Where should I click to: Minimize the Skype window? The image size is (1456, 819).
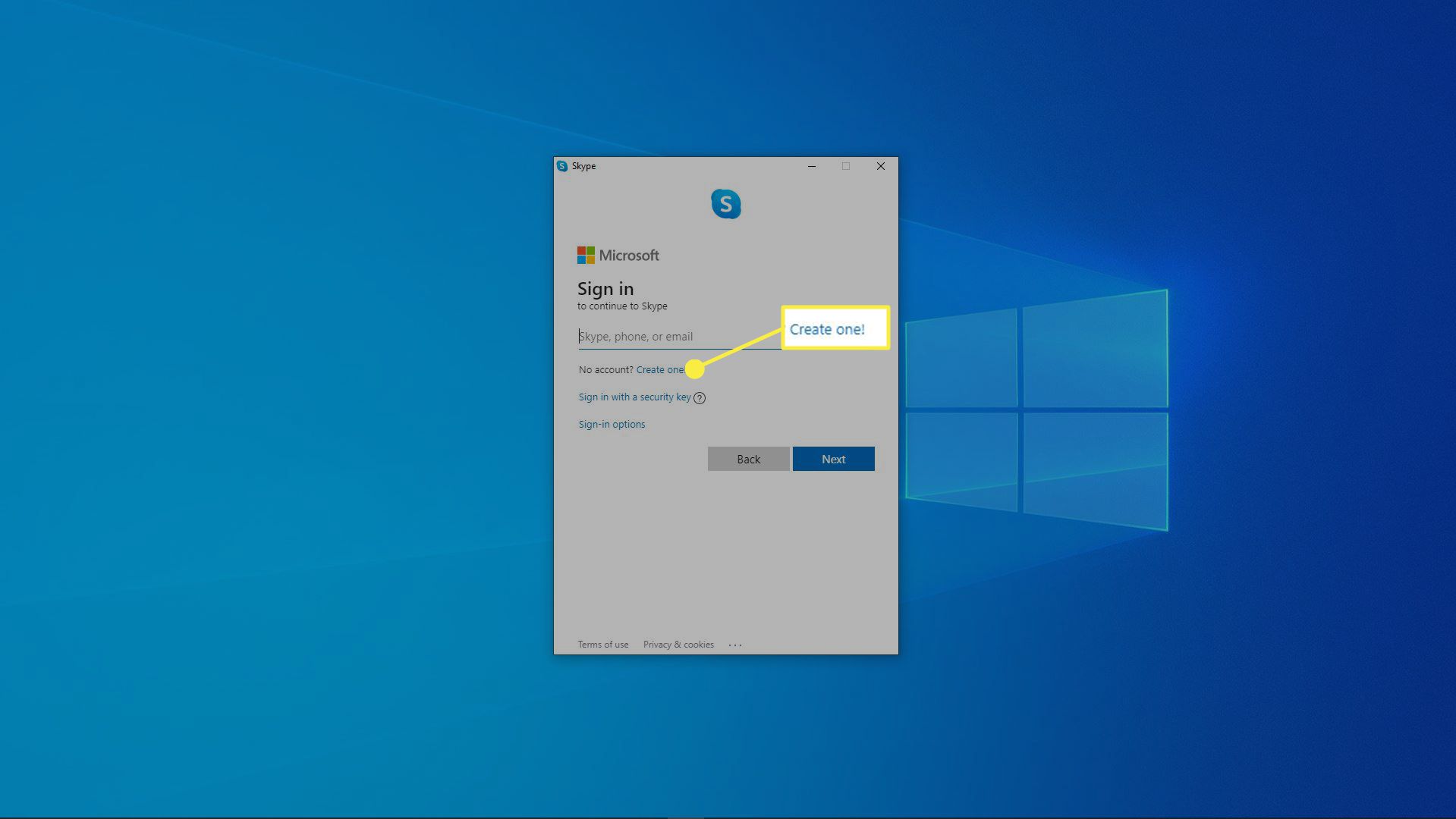click(x=812, y=166)
